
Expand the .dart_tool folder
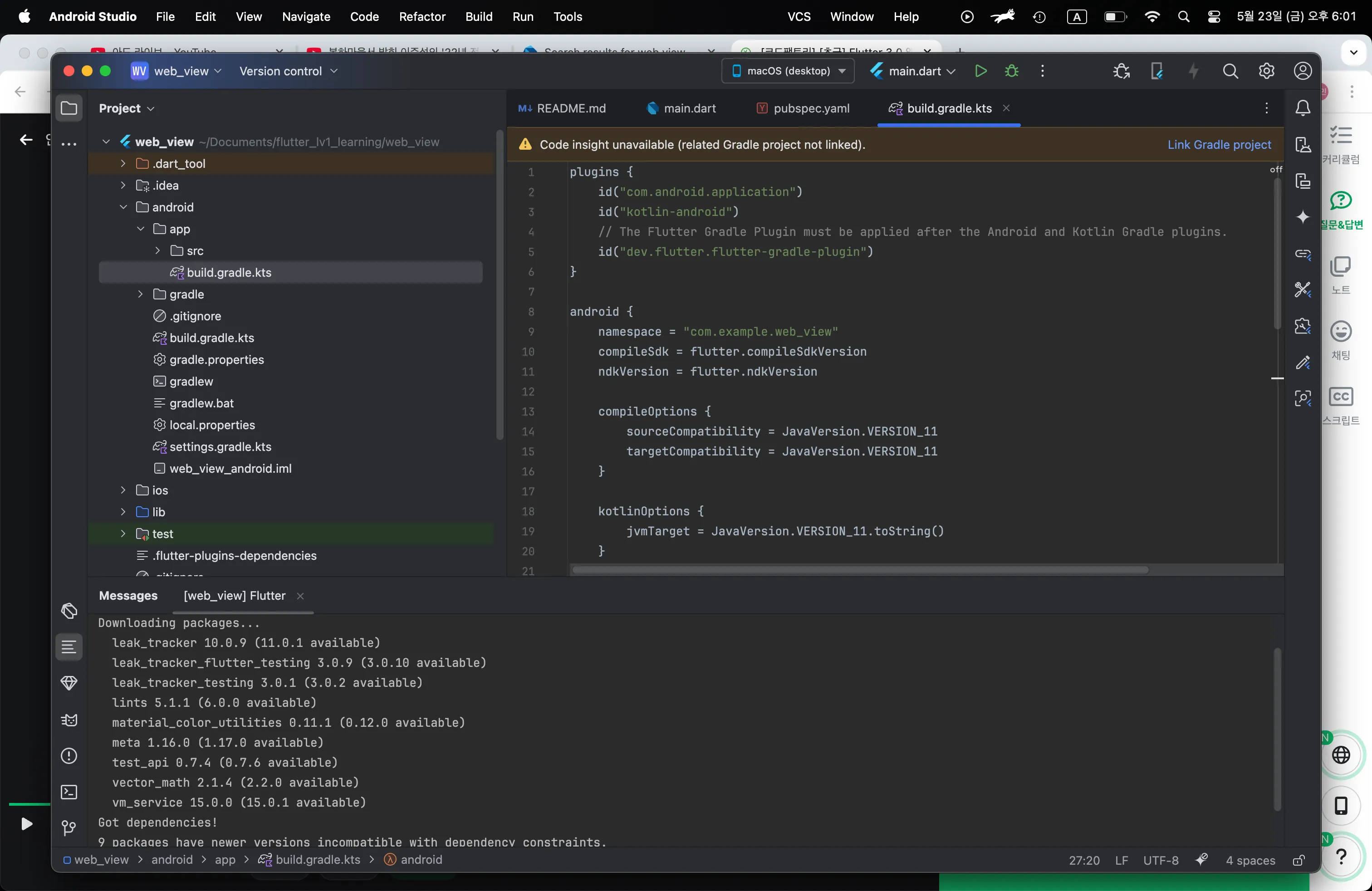point(123,164)
